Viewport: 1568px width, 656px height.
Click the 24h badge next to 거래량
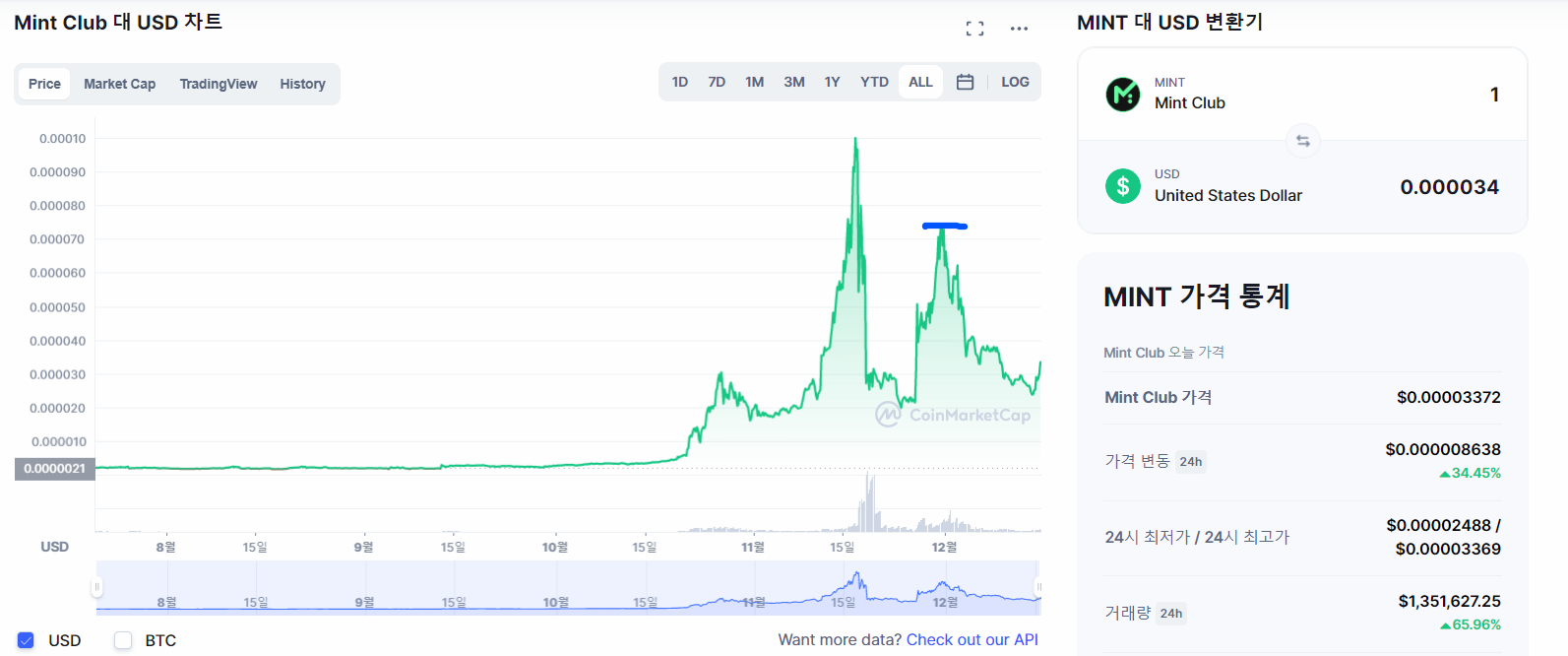(1171, 613)
